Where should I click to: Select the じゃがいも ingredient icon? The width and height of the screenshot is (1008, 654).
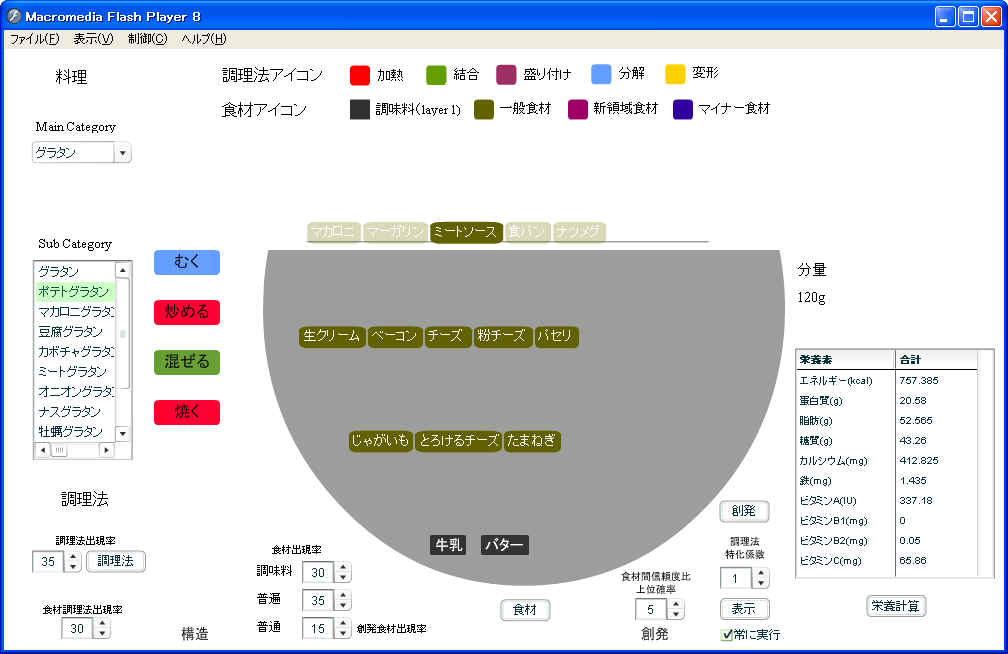click(x=380, y=441)
